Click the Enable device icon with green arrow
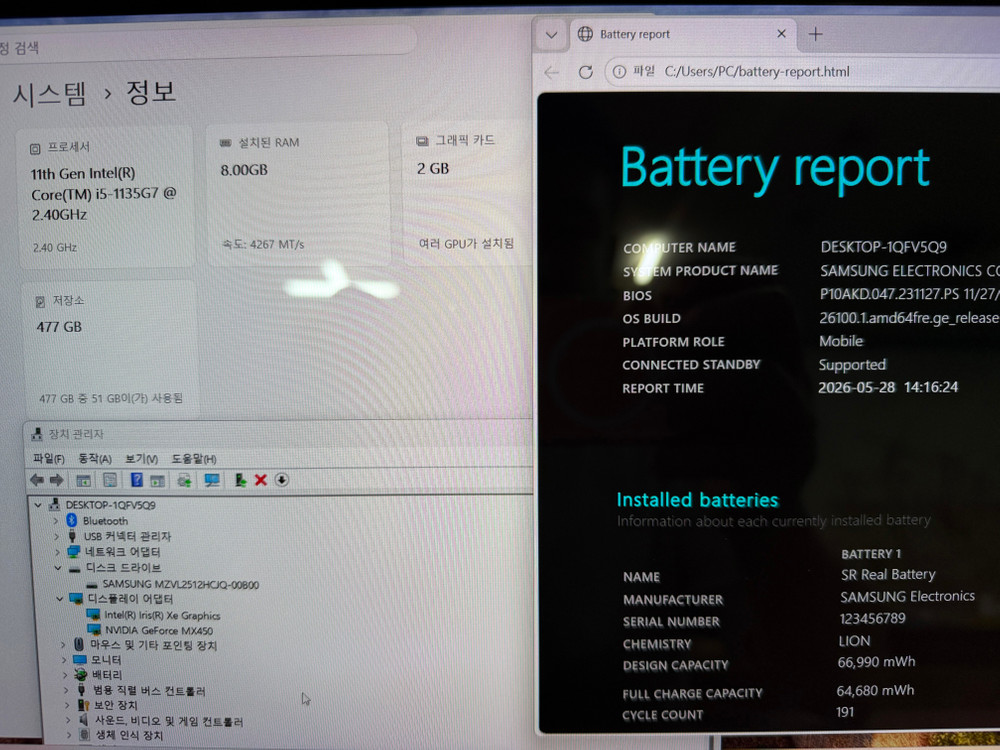This screenshot has width=1000, height=750. [240, 480]
